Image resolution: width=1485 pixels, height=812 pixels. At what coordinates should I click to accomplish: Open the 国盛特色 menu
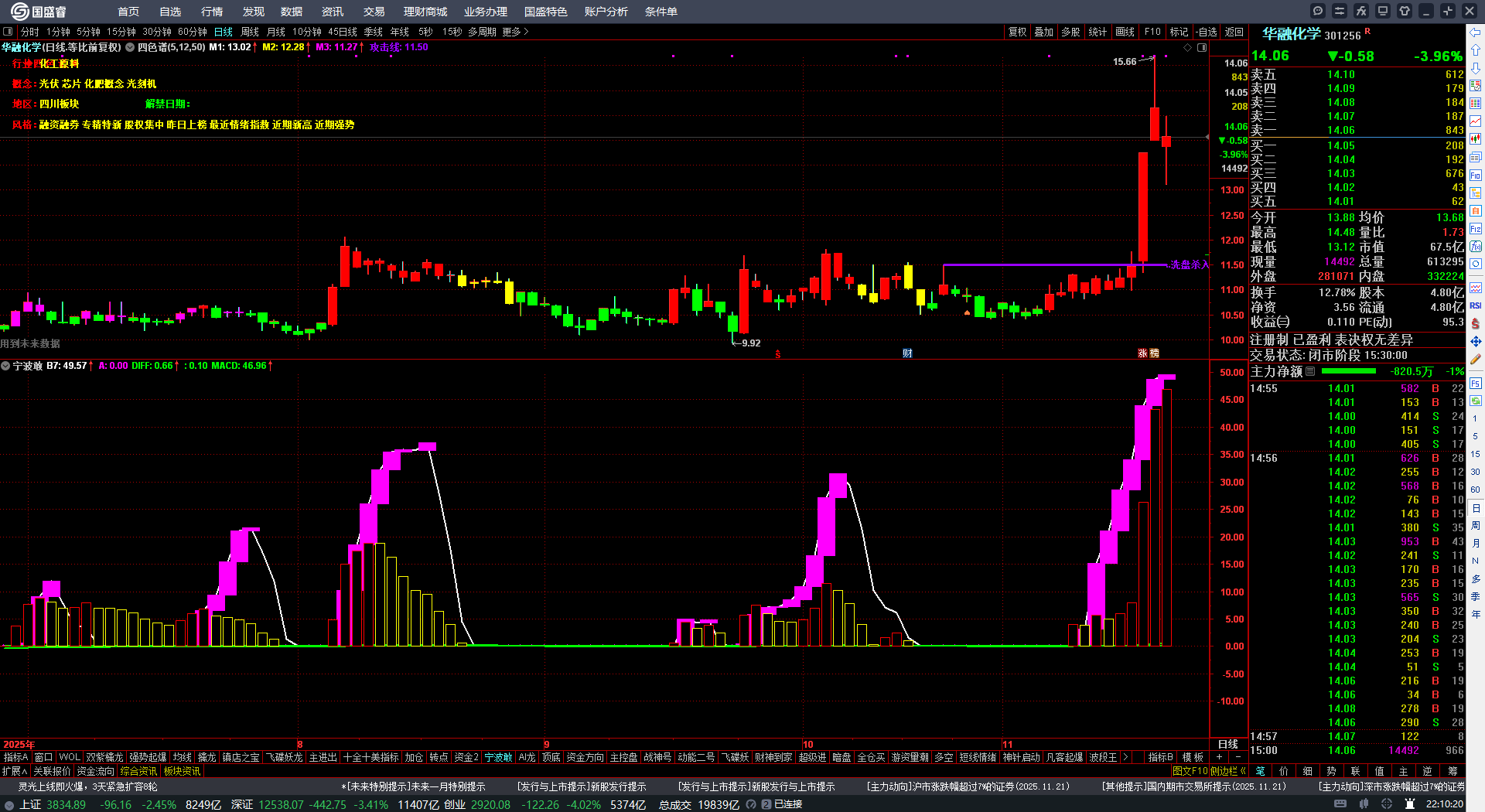coord(545,12)
